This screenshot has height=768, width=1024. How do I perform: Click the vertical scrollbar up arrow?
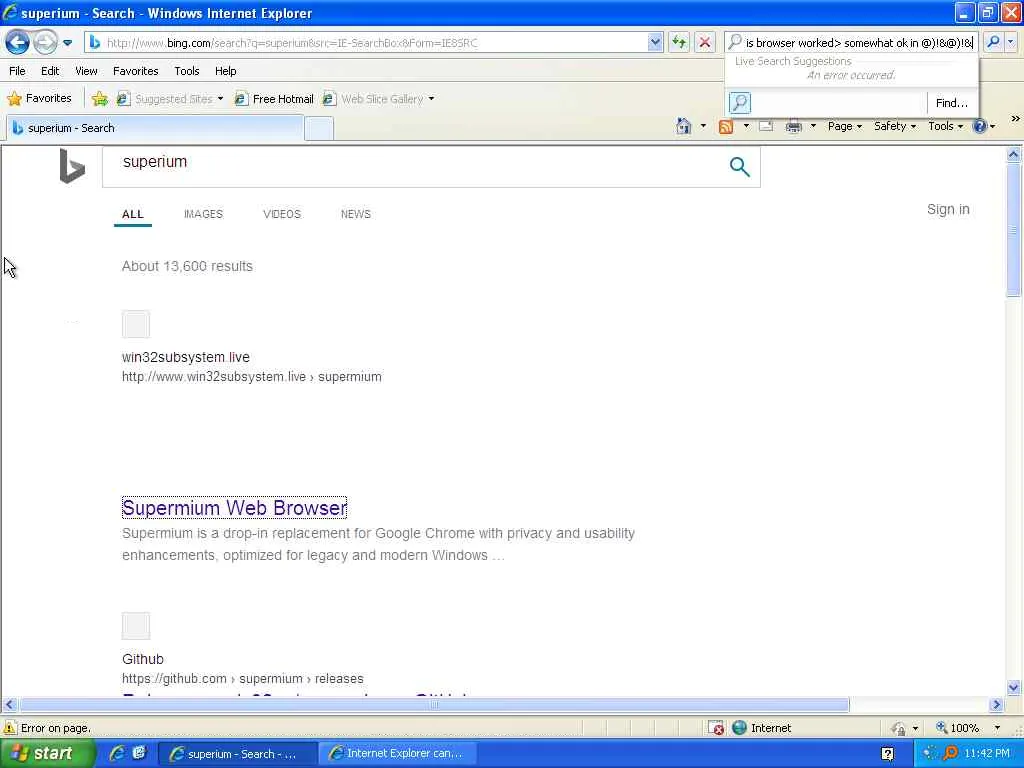(1014, 155)
